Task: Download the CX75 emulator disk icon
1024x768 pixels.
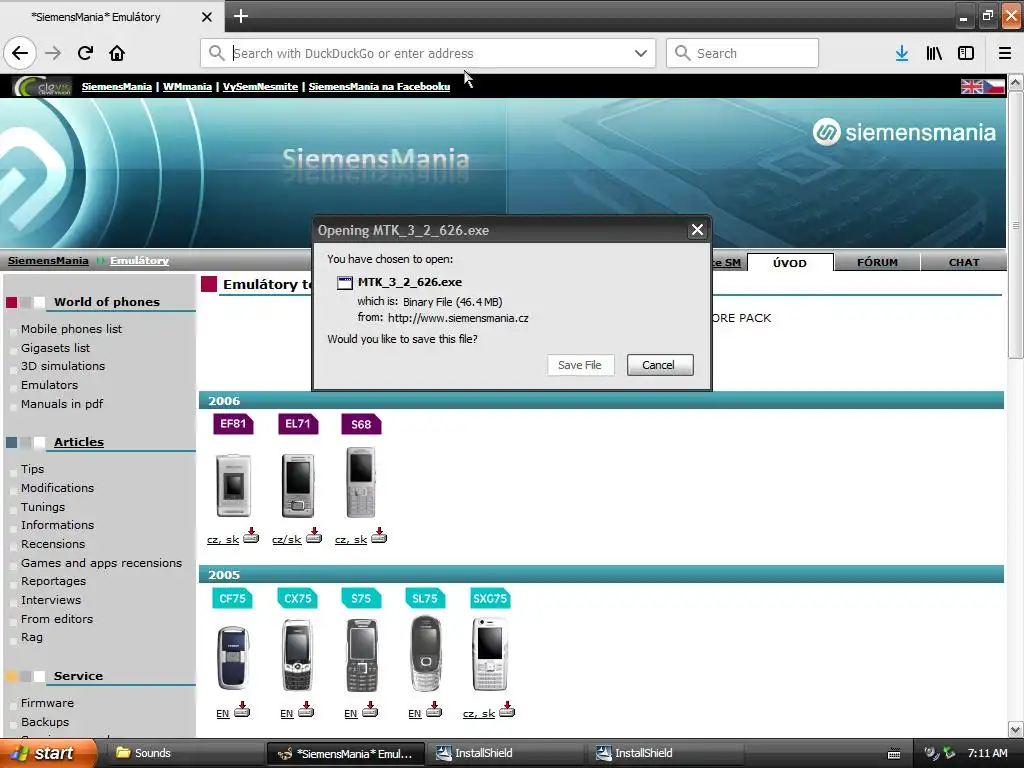Action: point(306,709)
